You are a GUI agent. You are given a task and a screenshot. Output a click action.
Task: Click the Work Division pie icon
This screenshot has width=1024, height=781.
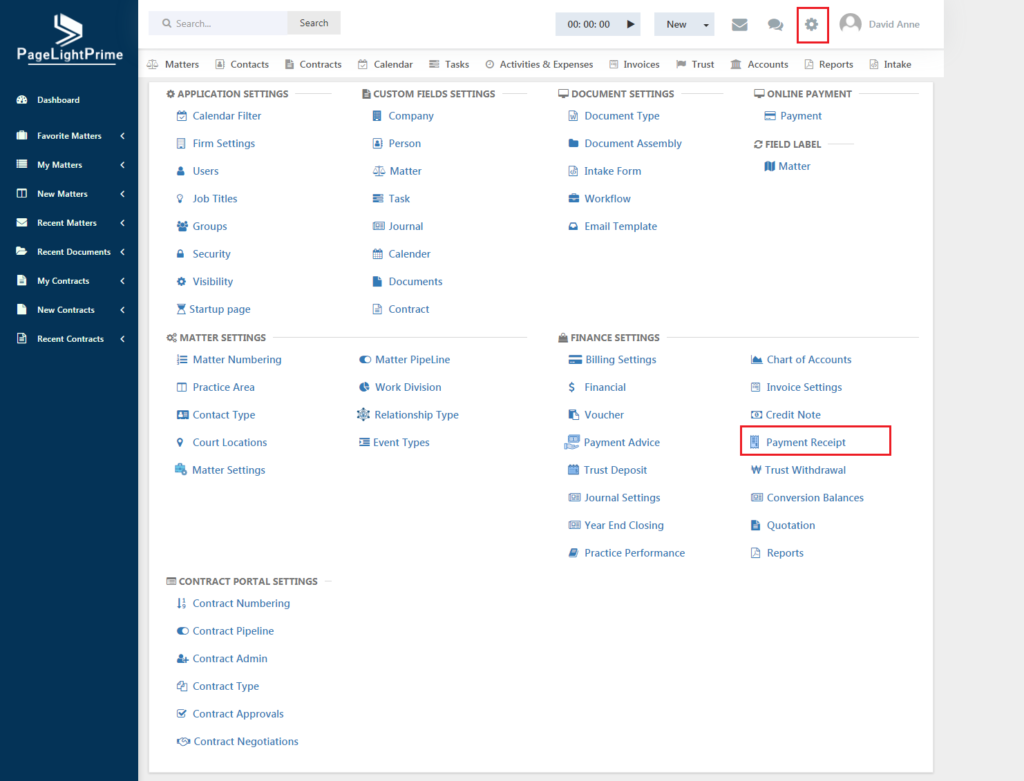tap(364, 387)
